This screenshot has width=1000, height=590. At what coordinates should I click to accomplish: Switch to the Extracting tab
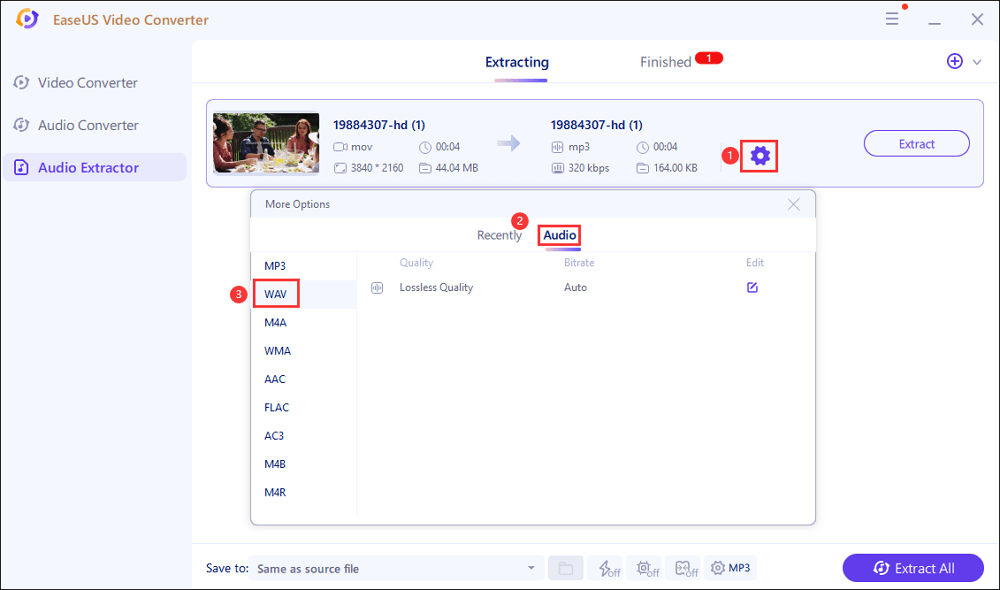(517, 63)
